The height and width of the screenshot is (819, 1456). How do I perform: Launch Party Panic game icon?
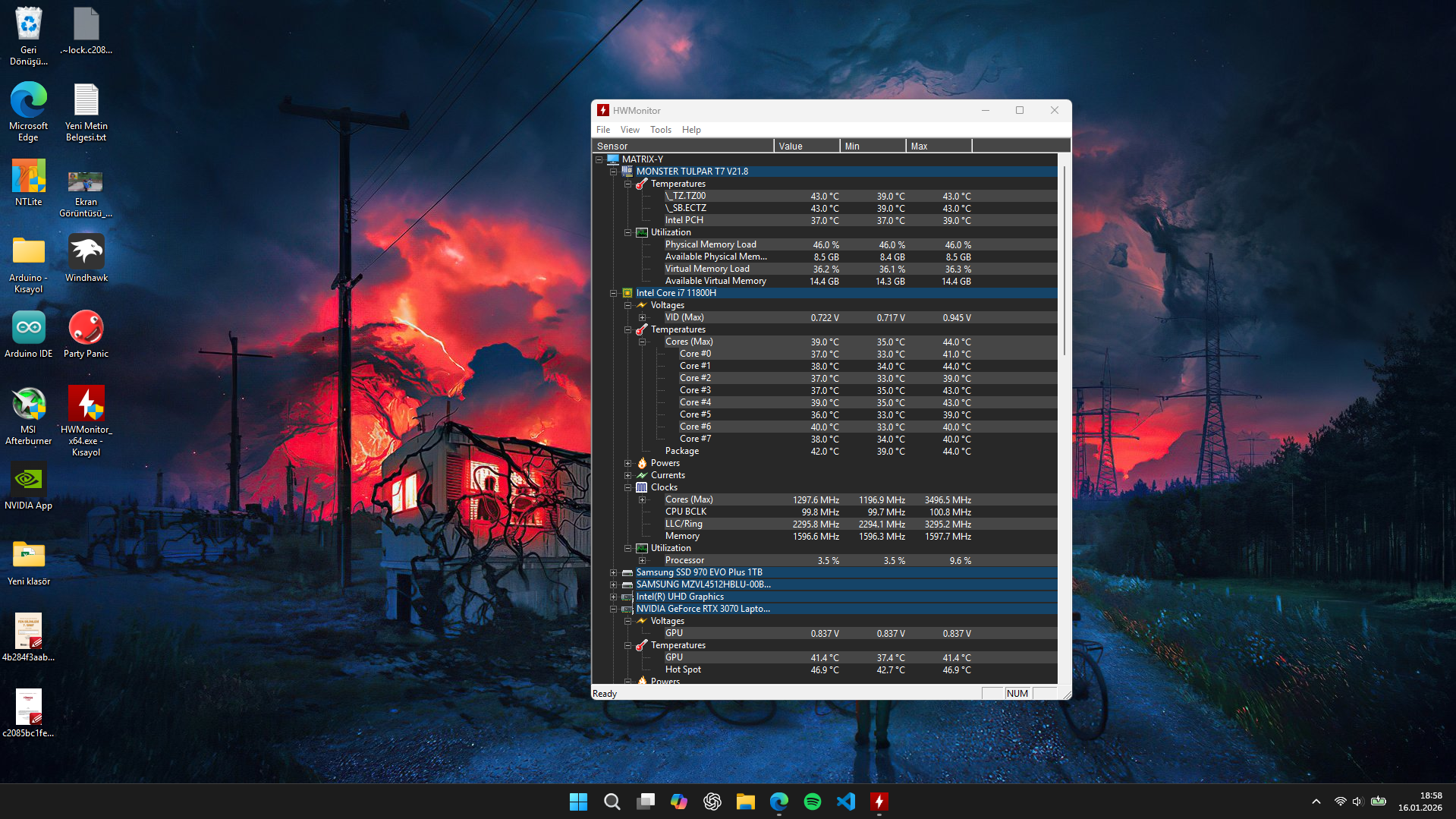tap(86, 334)
